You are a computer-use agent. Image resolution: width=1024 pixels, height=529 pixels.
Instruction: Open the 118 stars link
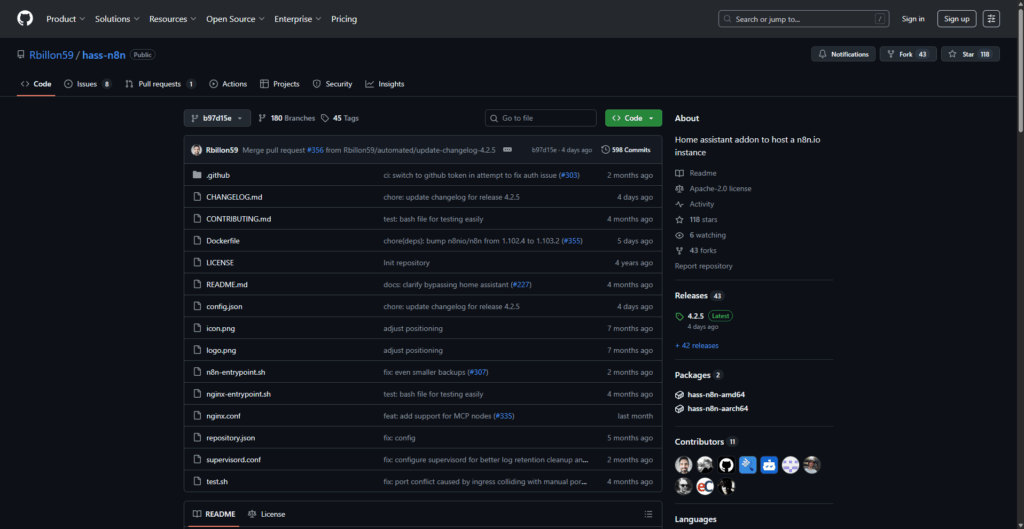click(x=703, y=219)
